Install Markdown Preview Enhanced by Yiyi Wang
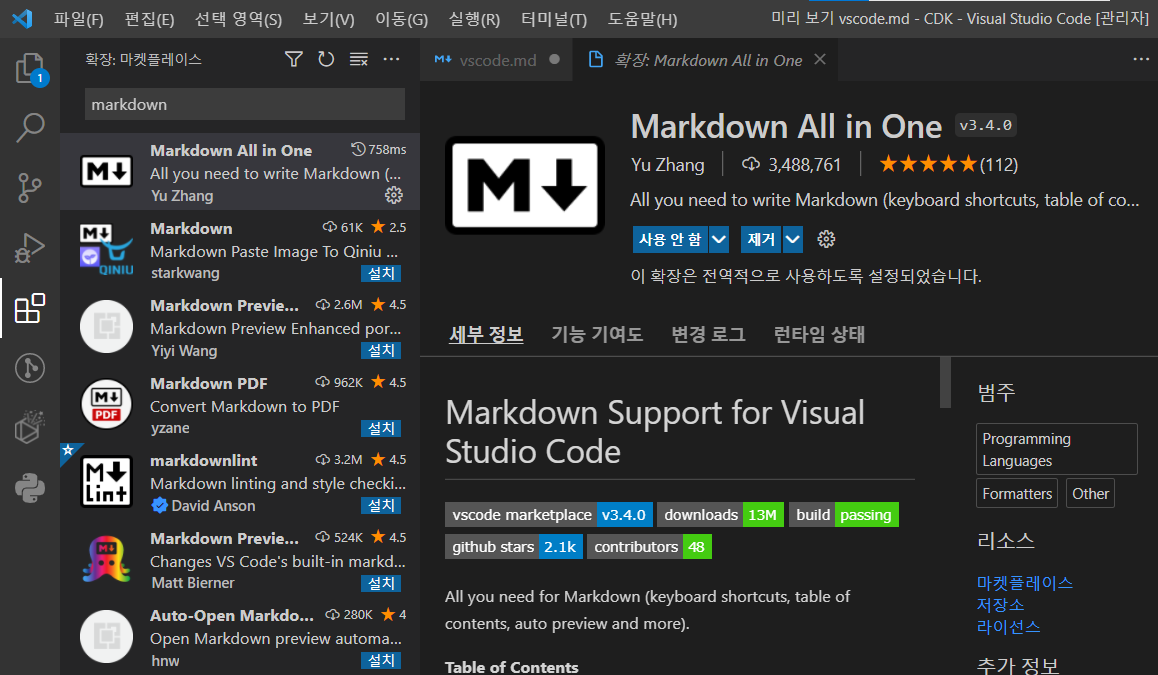 [x=381, y=351]
